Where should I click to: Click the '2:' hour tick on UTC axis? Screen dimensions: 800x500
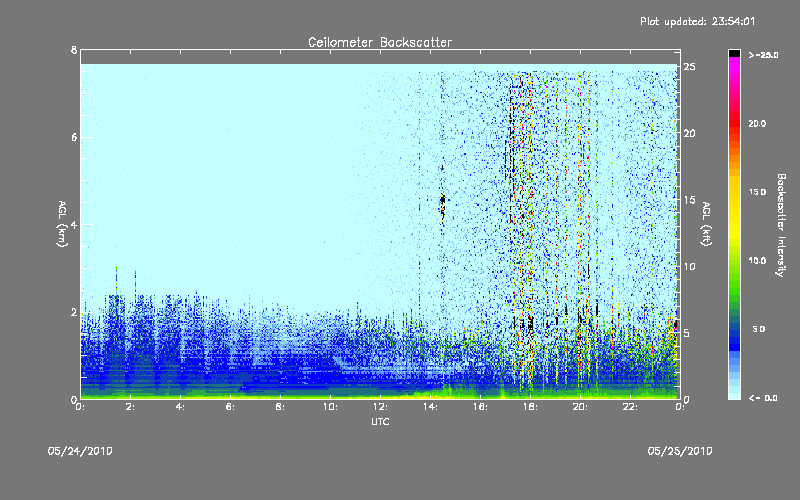[130, 407]
